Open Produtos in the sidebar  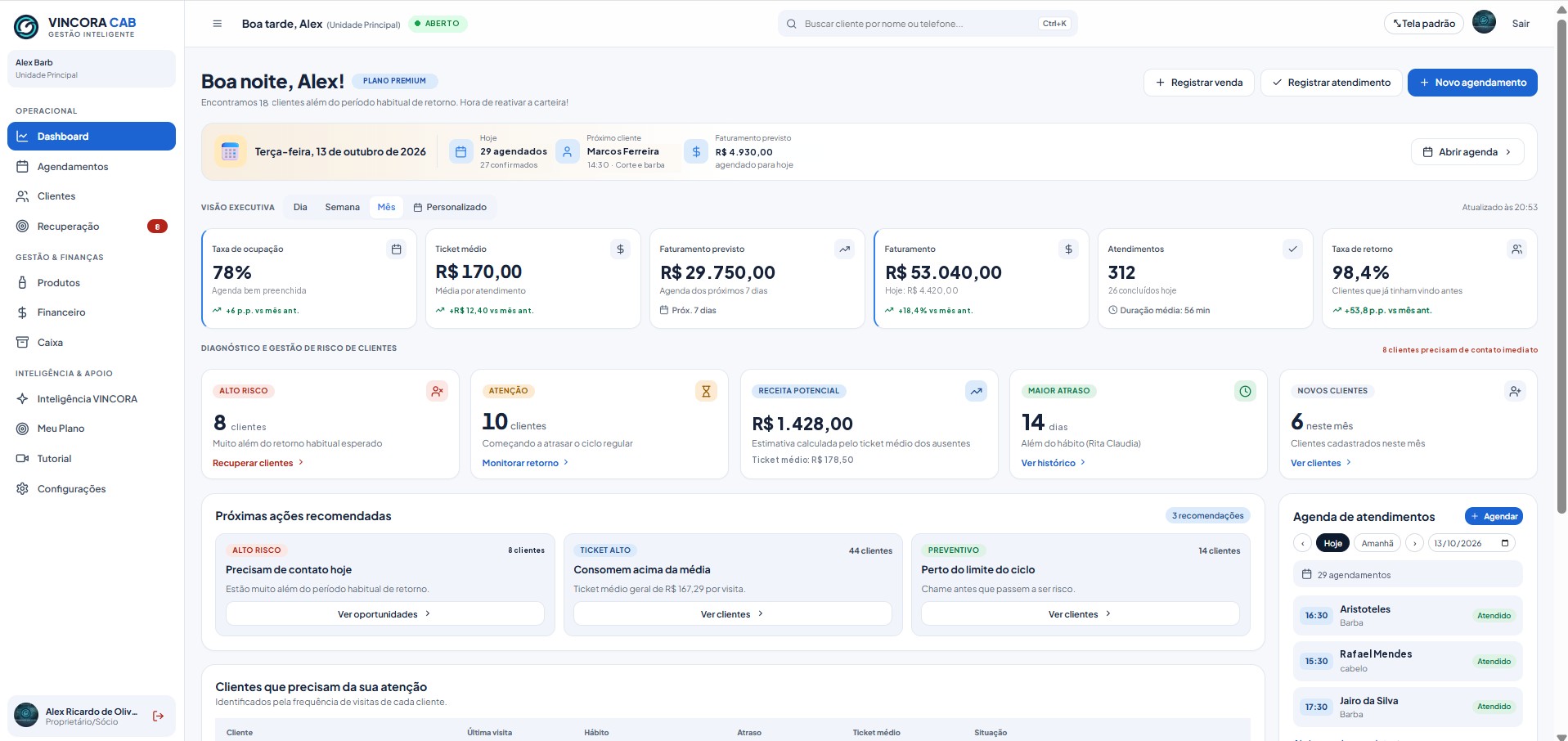tap(92, 283)
